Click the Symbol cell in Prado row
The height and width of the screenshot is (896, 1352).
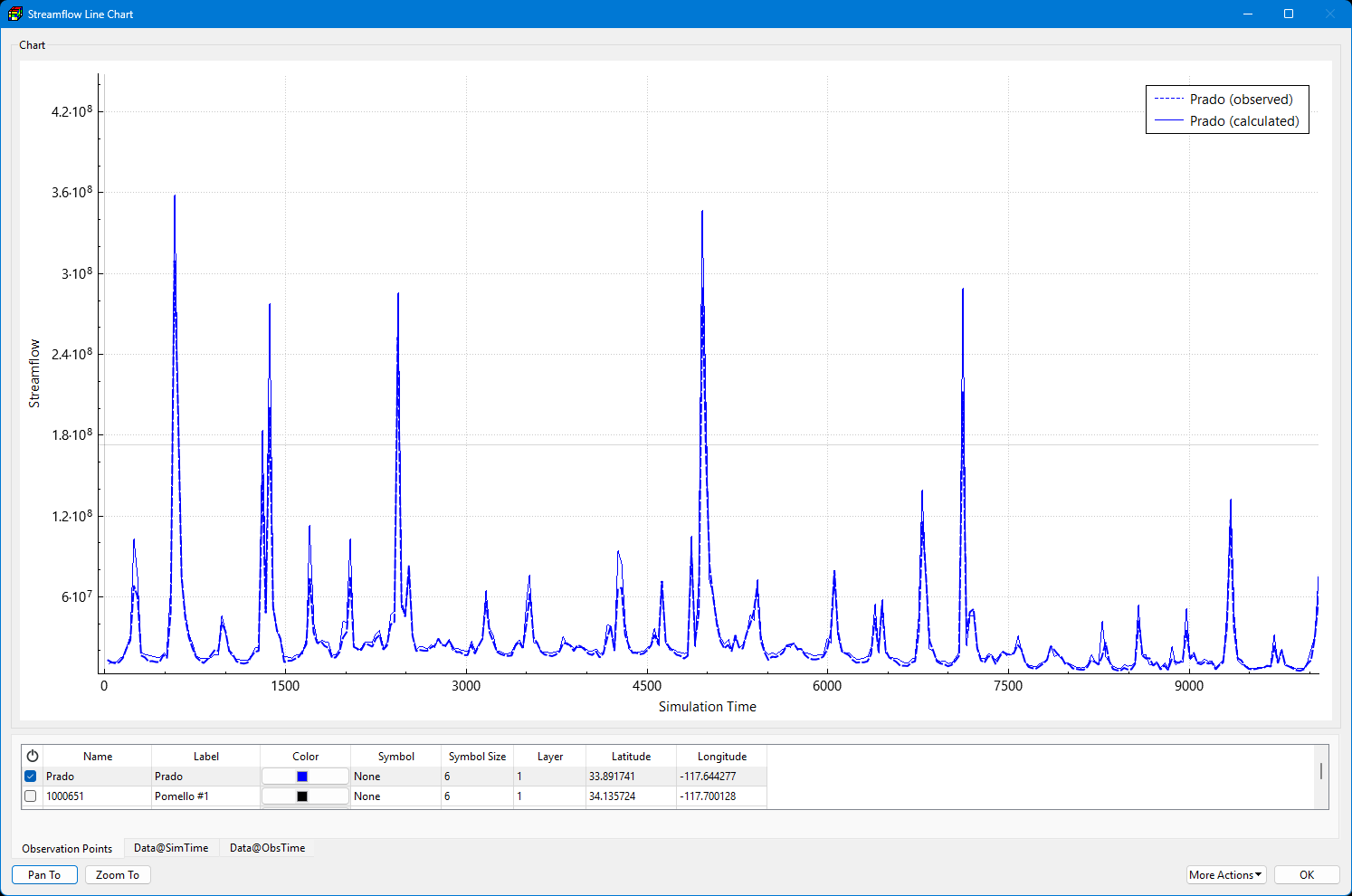(396, 777)
